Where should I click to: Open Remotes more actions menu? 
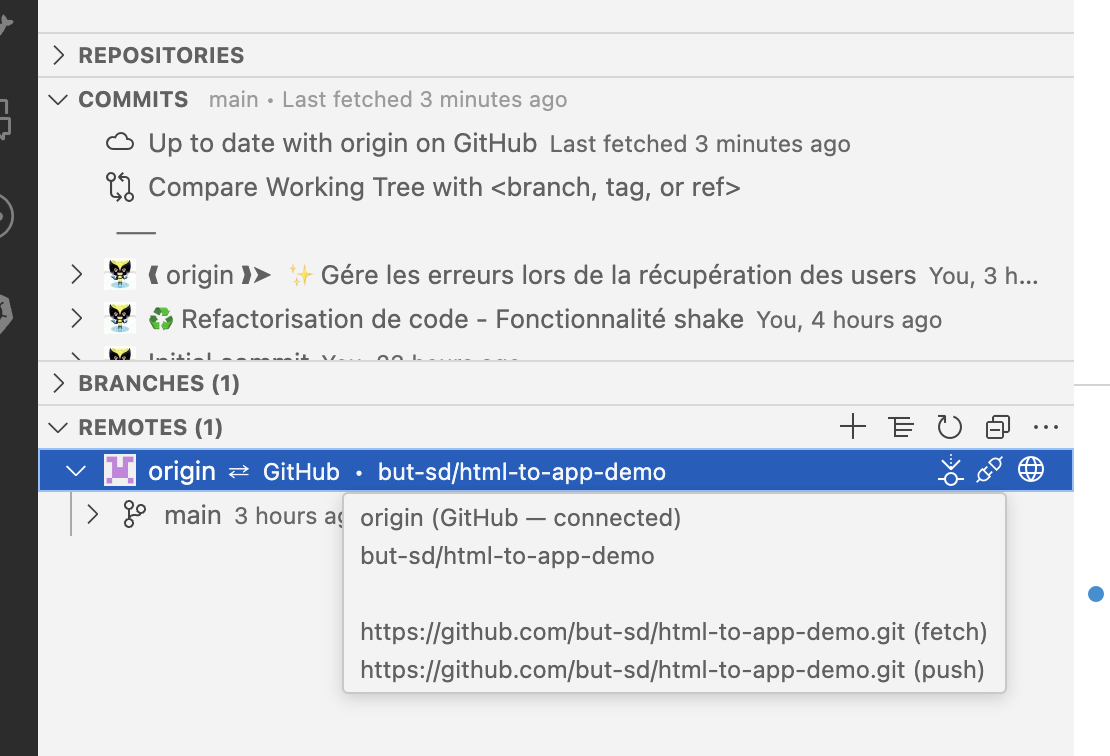pyautogui.click(x=1046, y=427)
